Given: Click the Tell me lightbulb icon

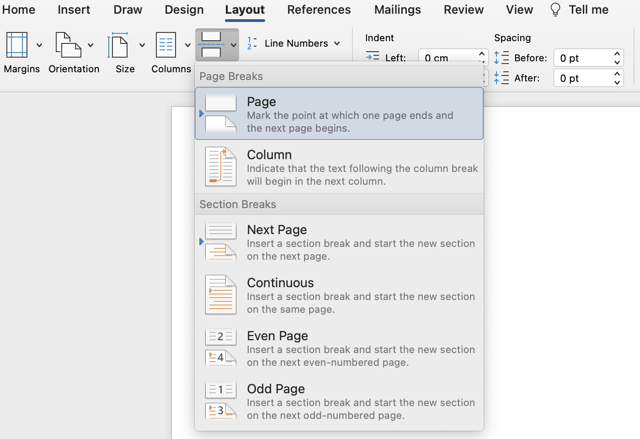Looking at the screenshot, I should pyautogui.click(x=556, y=10).
